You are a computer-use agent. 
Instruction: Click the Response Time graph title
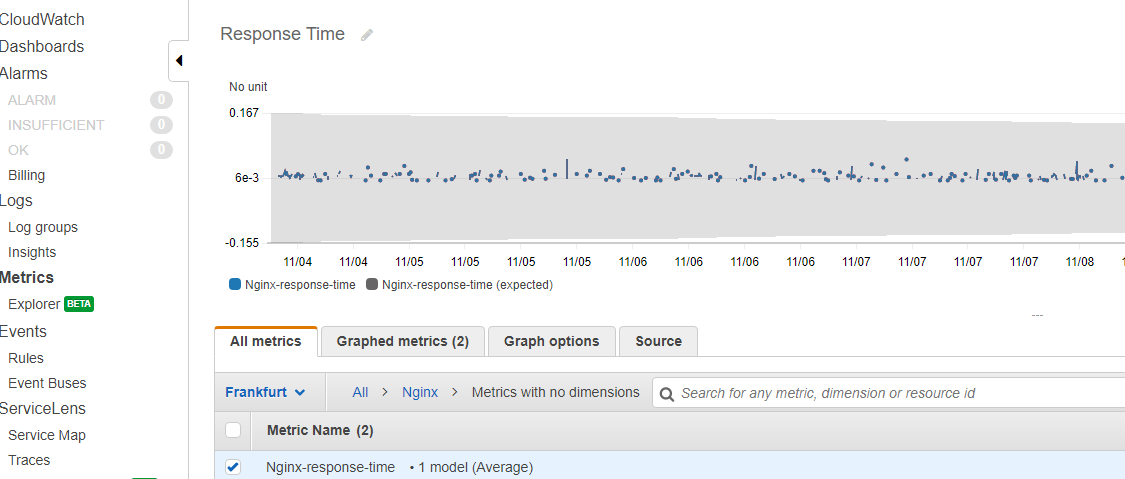283,34
